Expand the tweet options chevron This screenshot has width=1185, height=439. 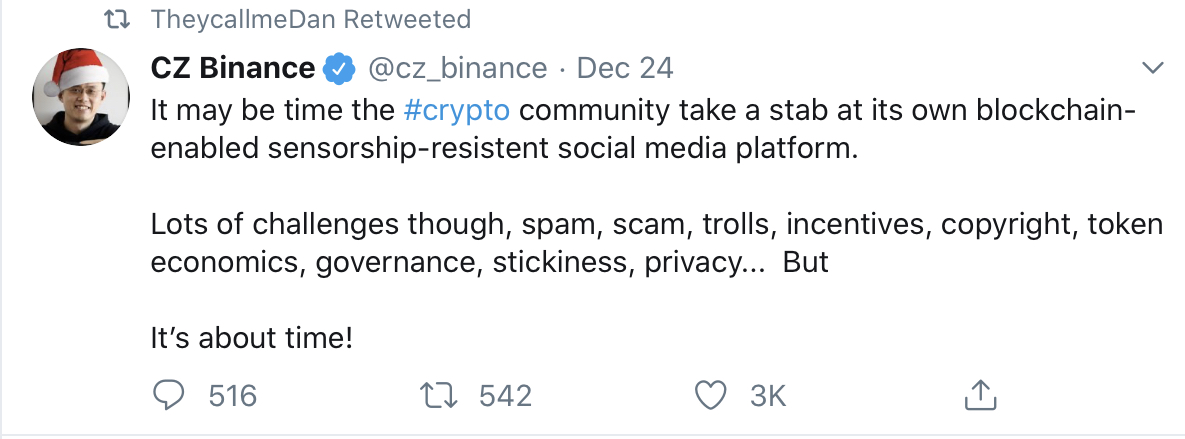(1153, 69)
